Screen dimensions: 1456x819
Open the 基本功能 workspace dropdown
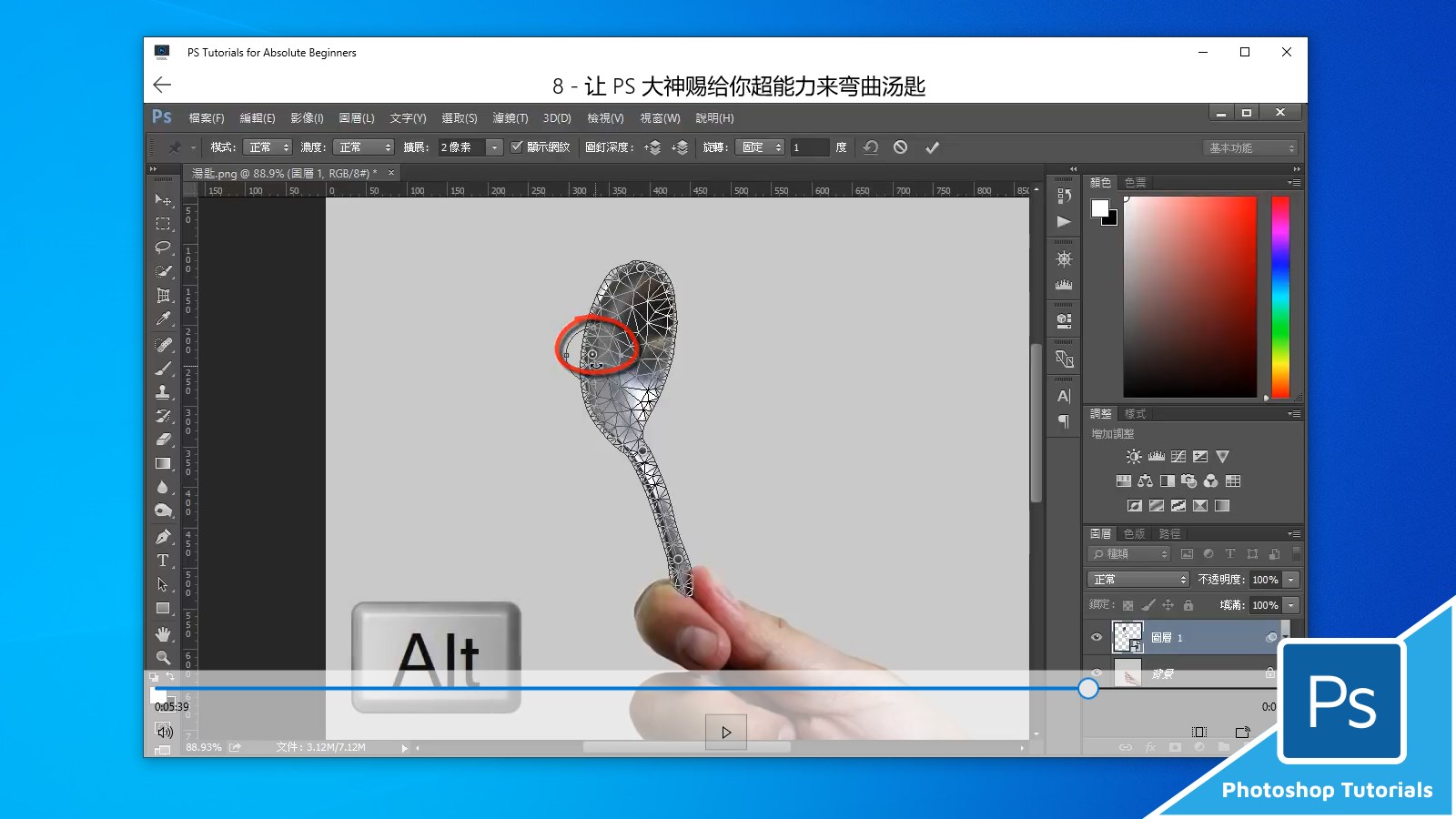[x=1251, y=148]
